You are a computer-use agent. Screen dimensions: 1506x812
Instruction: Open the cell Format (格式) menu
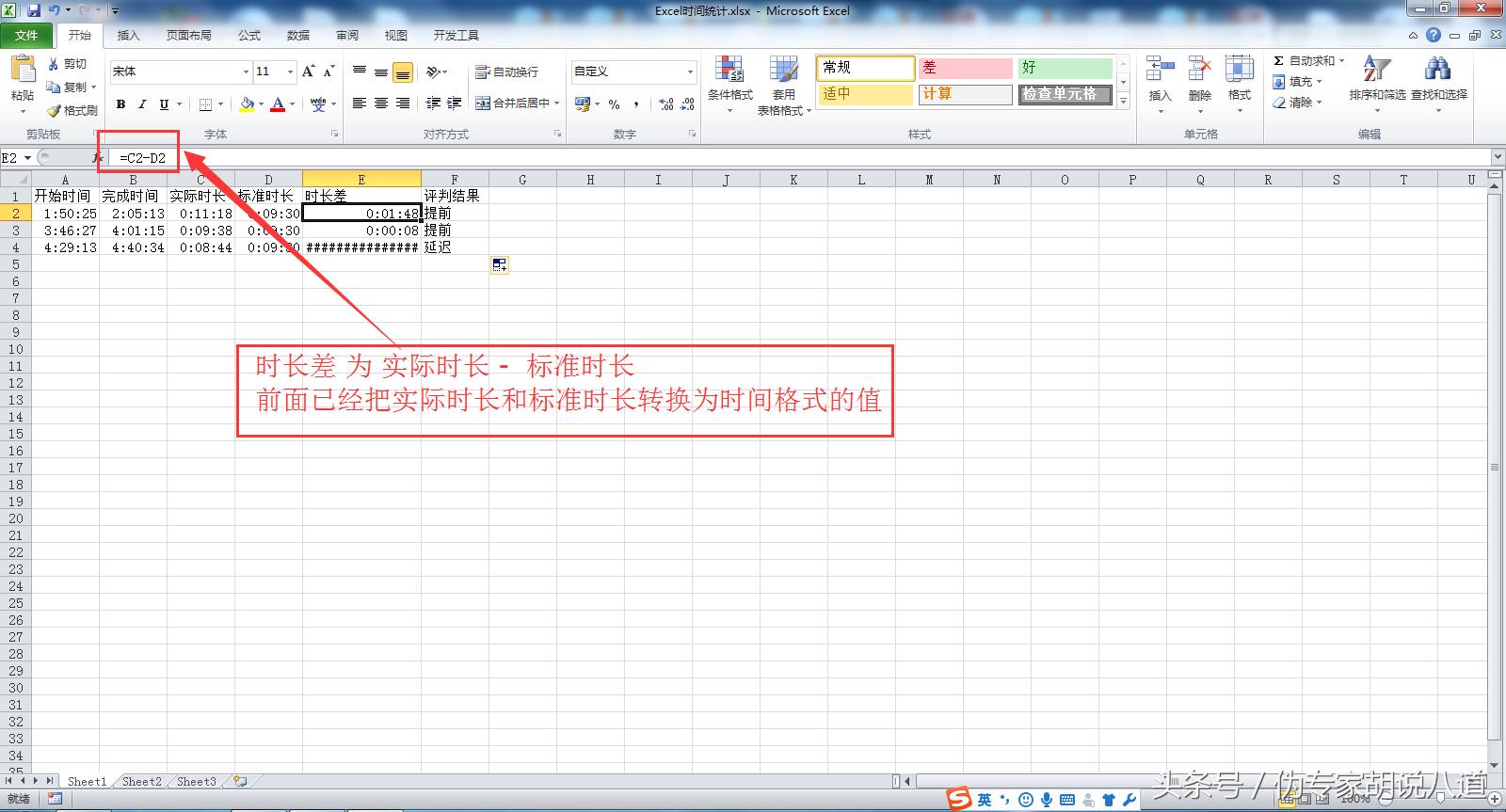(x=1239, y=83)
